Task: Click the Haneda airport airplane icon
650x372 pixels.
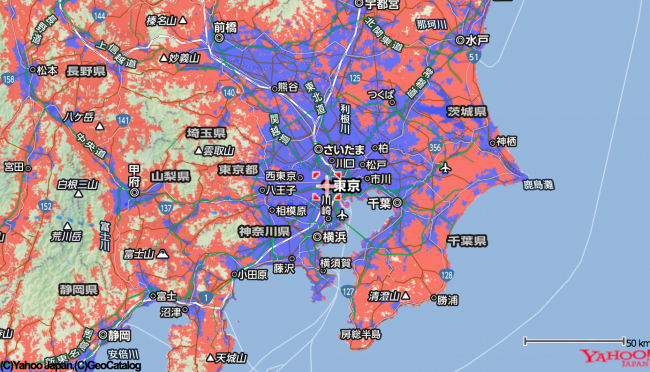Action: click(x=342, y=215)
